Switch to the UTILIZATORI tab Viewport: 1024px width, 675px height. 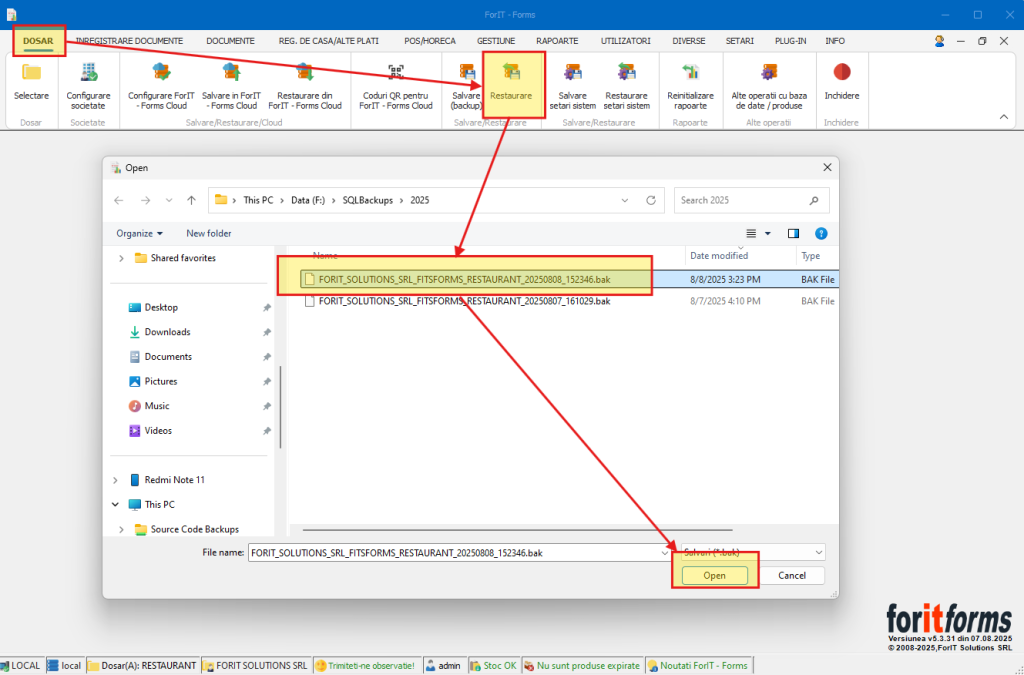(x=626, y=41)
